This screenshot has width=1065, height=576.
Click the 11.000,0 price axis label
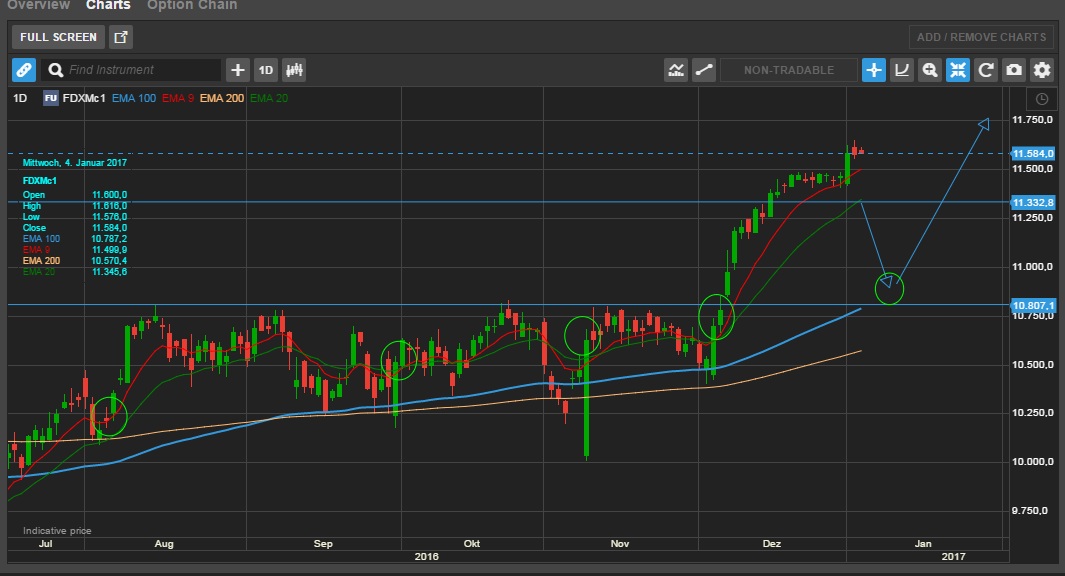[1032, 267]
